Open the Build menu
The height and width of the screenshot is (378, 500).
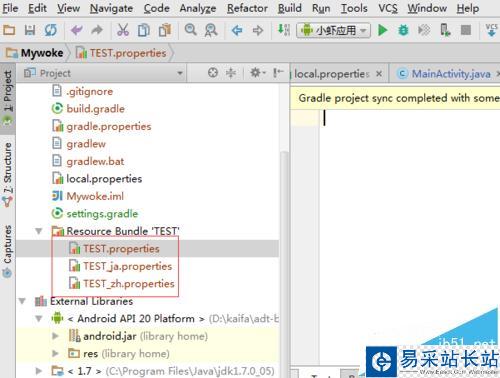tap(290, 8)
